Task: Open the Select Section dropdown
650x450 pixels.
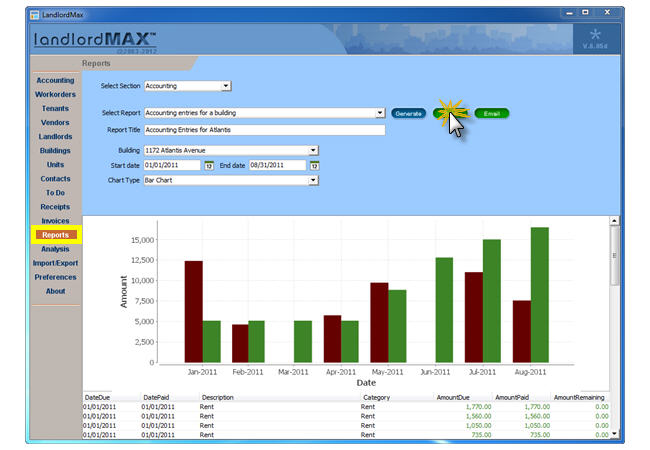Action: (225, 86)
